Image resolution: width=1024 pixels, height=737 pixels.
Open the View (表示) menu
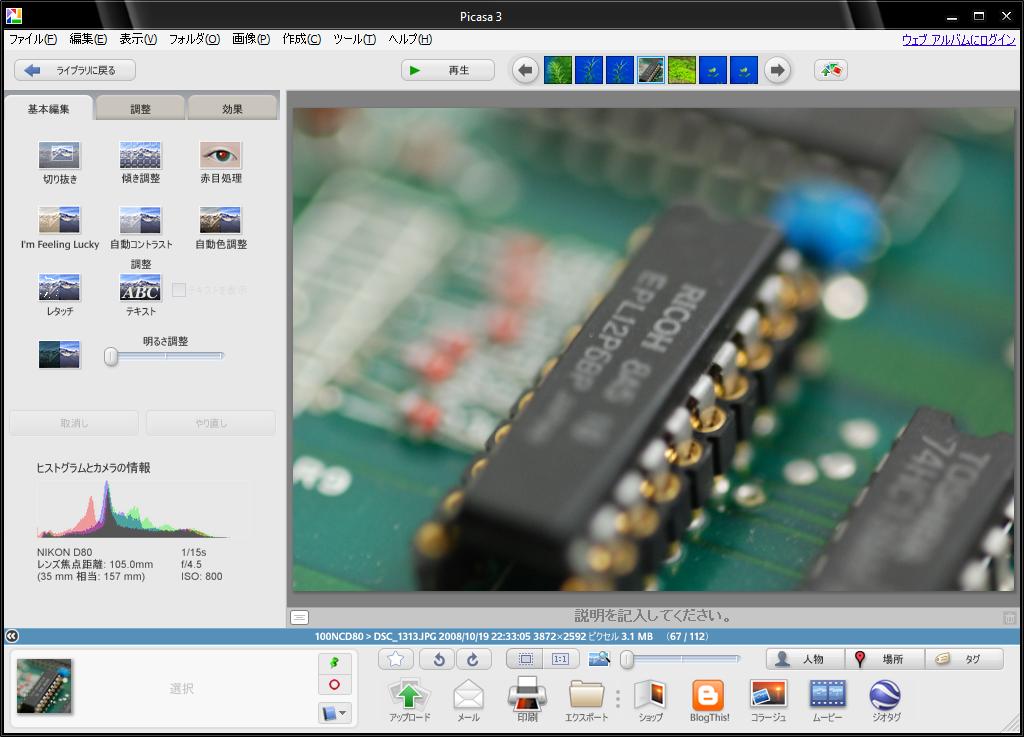138,39
